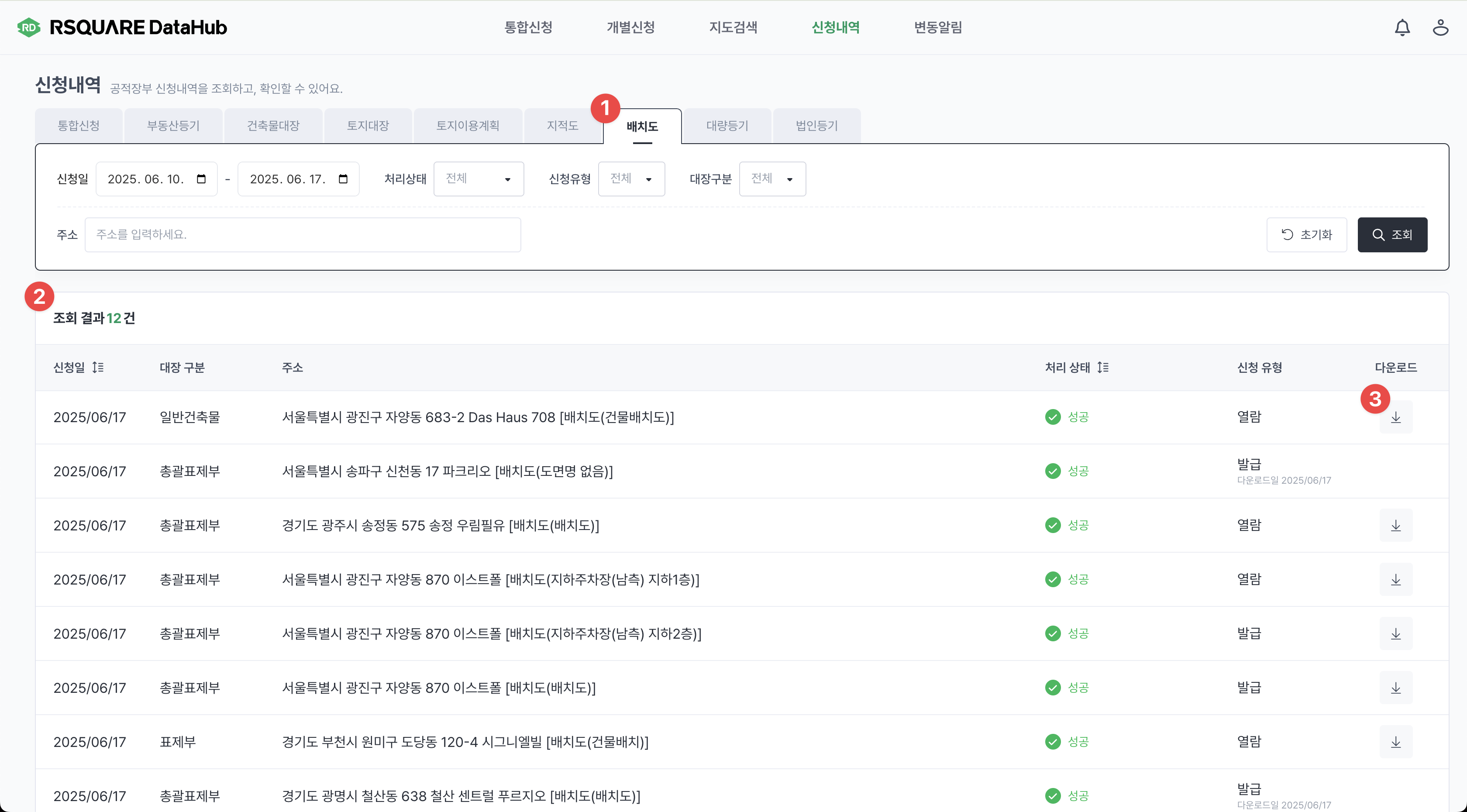This screenshot has width=1467, height=812.
Task: Download the Das Haus 708 배치도 file
Action: [1395, 417]
